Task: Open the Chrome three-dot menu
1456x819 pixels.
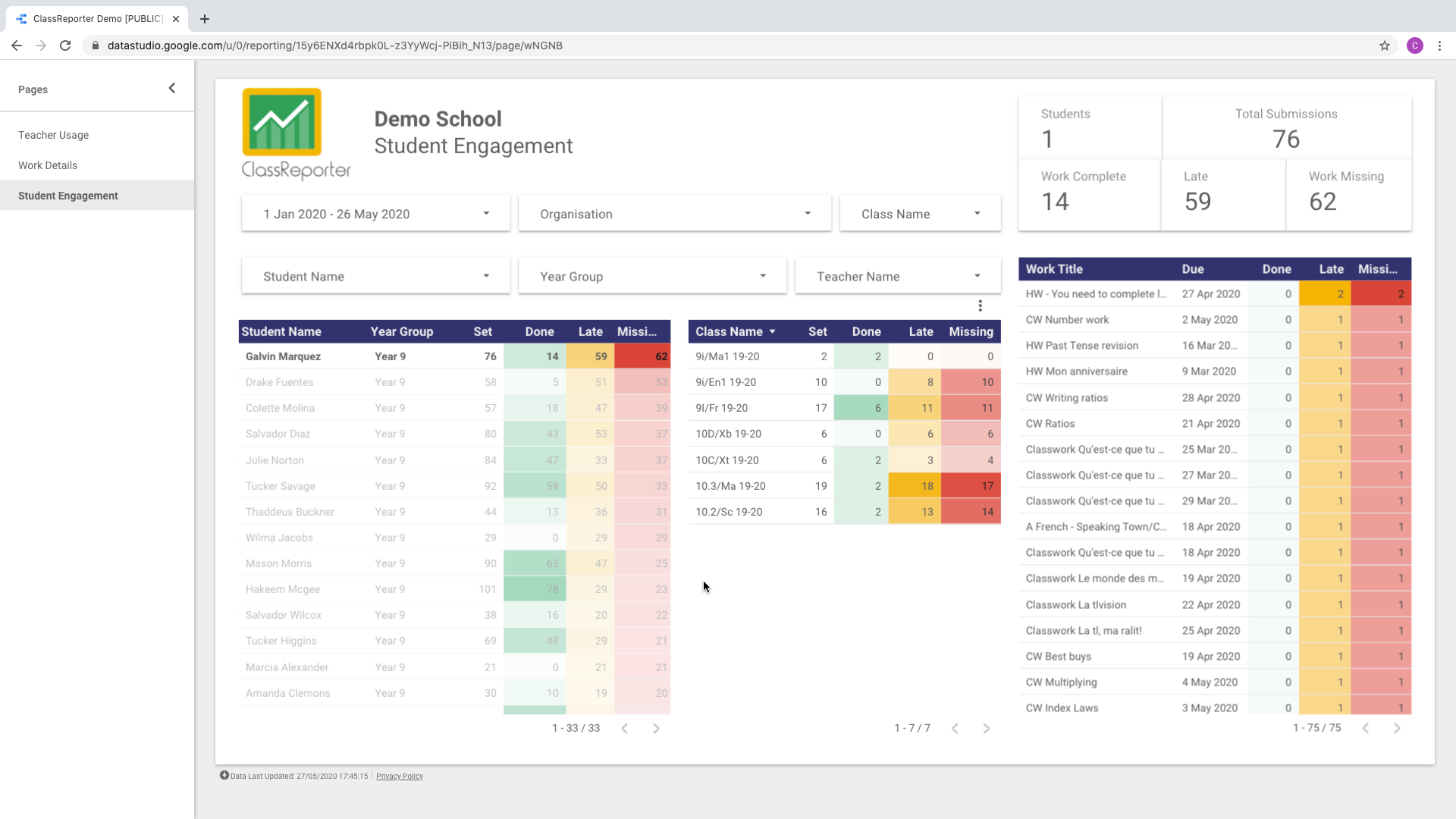Action: coord(1439,45)
